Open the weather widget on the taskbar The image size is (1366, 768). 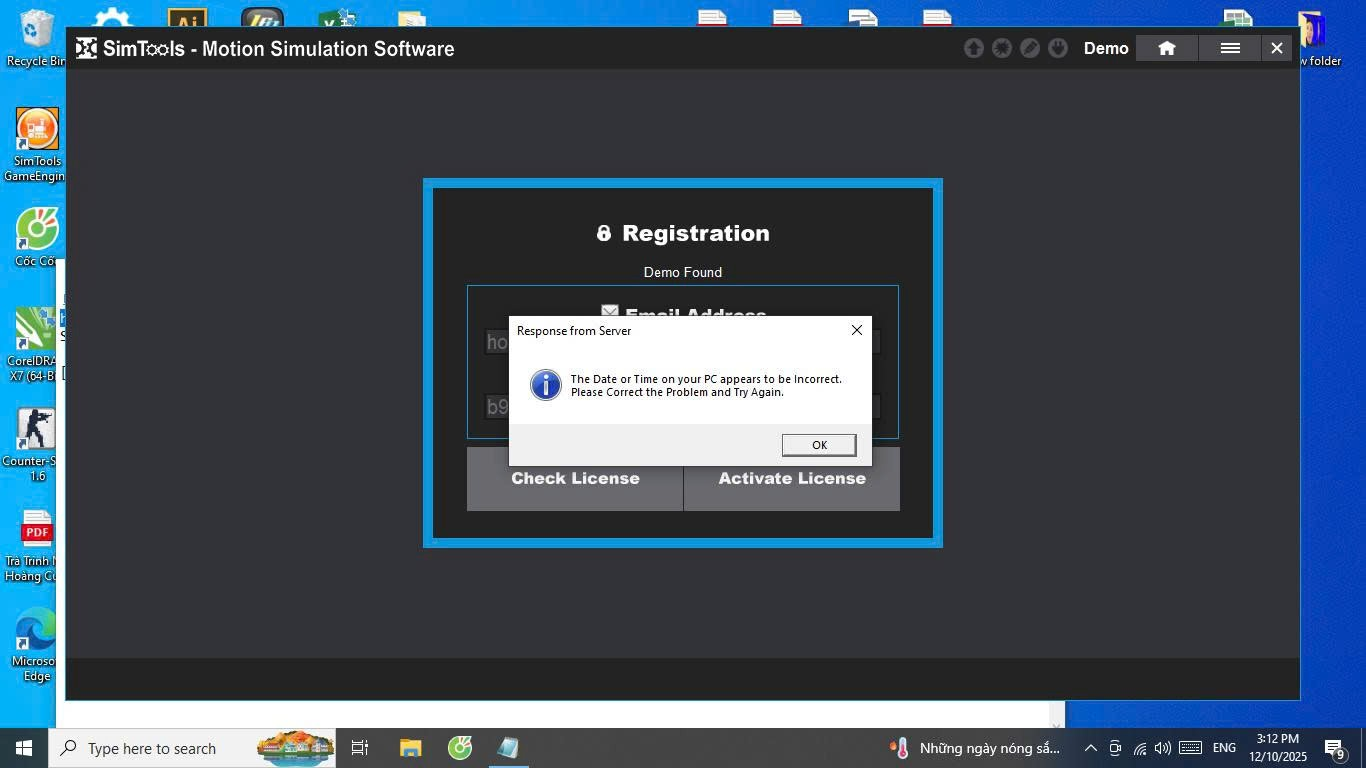tap(975, 748)
